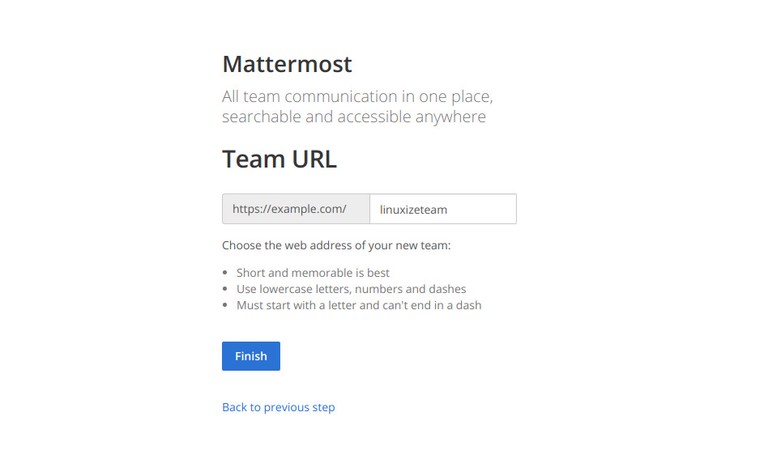This screenshot has height=463, width=768.
Task: Click the 'https://example.com/' URL prefix
Action: click(x=296, y=209)
